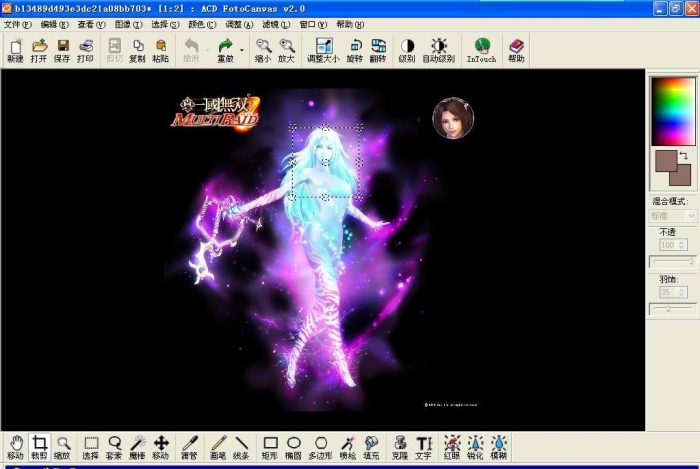Select the 魔棒 (Magic wand) tool
700x469 pixels.
click(138, 448)
